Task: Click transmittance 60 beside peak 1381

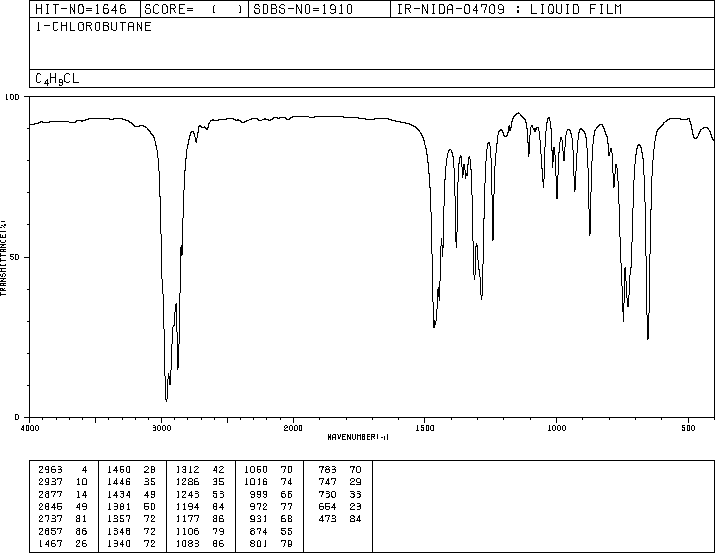Action: (x=150, y=506)
